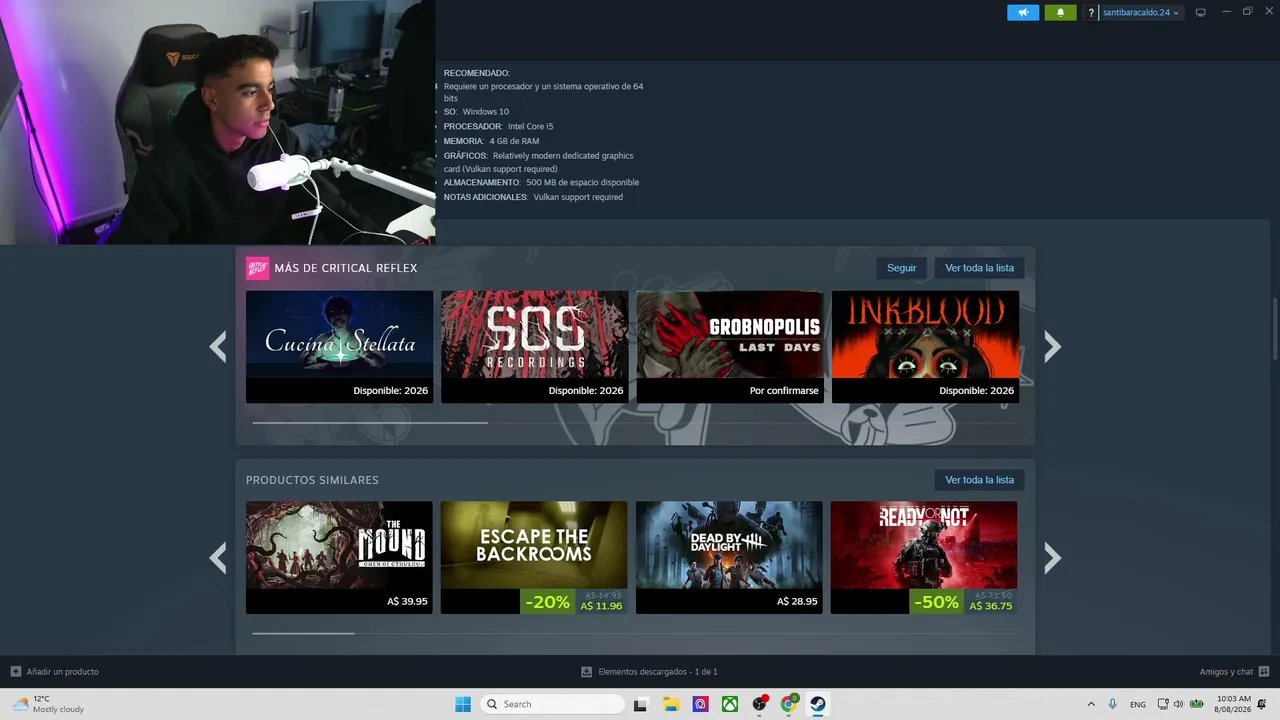Open Task View in the taskbar
1280x720 pixels.
point(641,704)
